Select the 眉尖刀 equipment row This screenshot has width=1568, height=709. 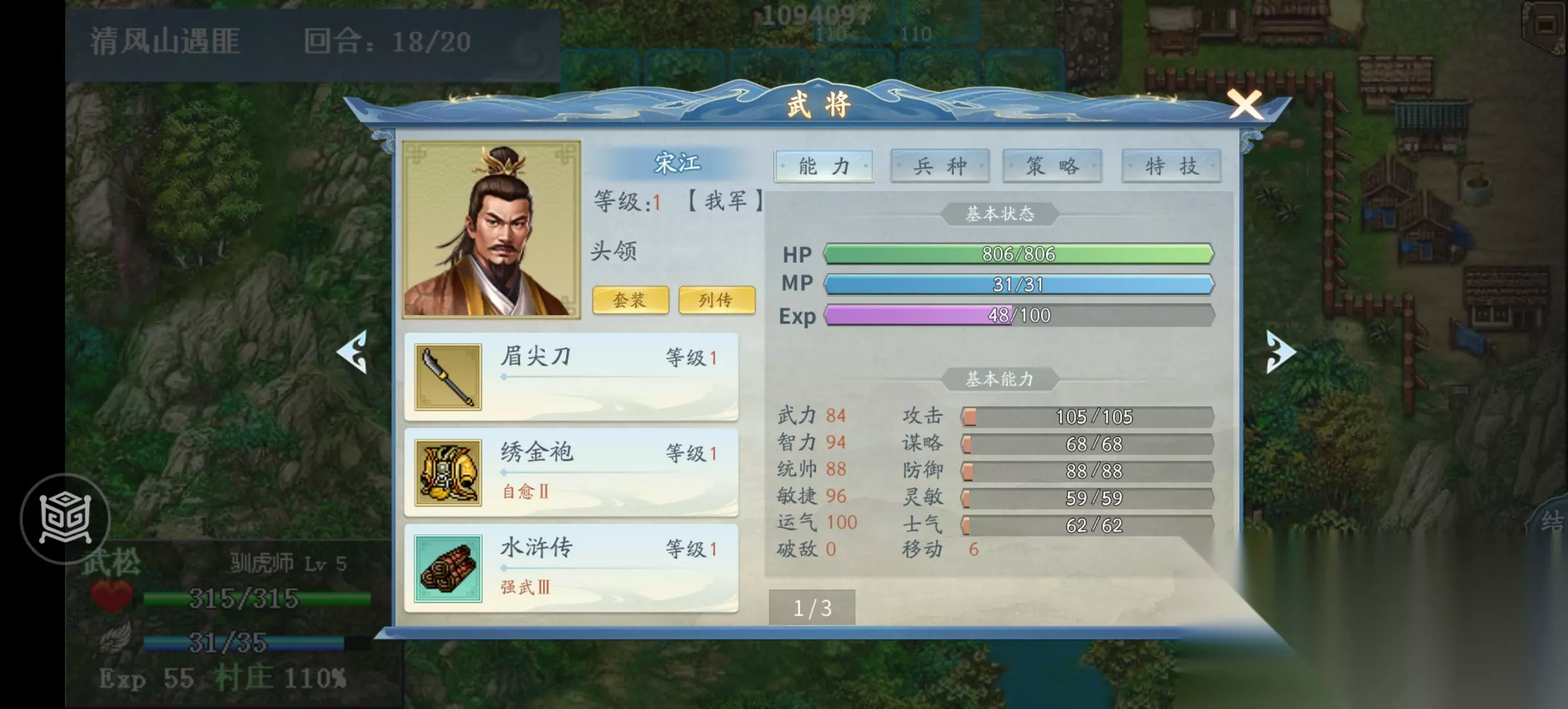[571, 377]
